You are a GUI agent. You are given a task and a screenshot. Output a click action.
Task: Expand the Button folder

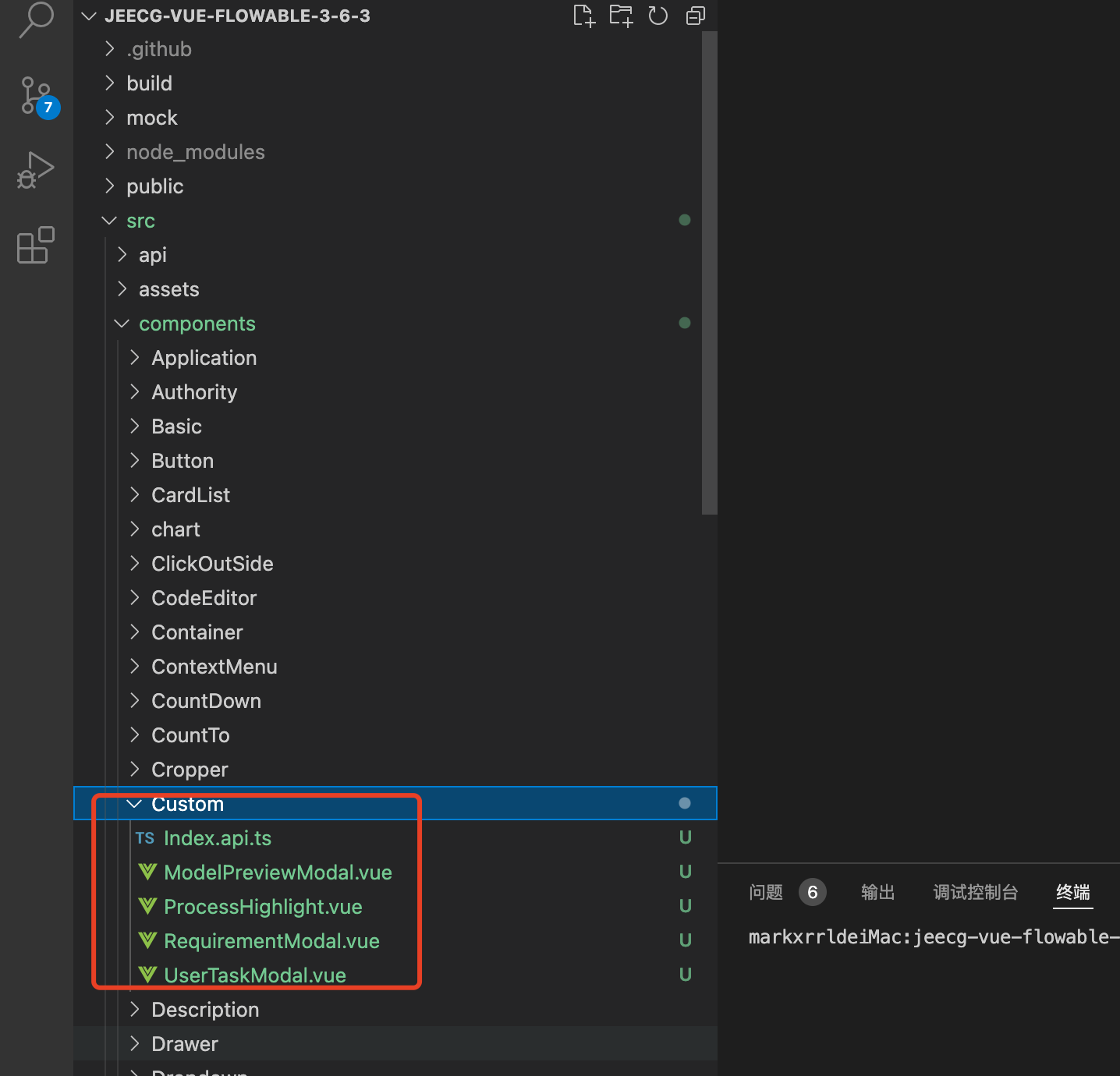coord(135,461)
